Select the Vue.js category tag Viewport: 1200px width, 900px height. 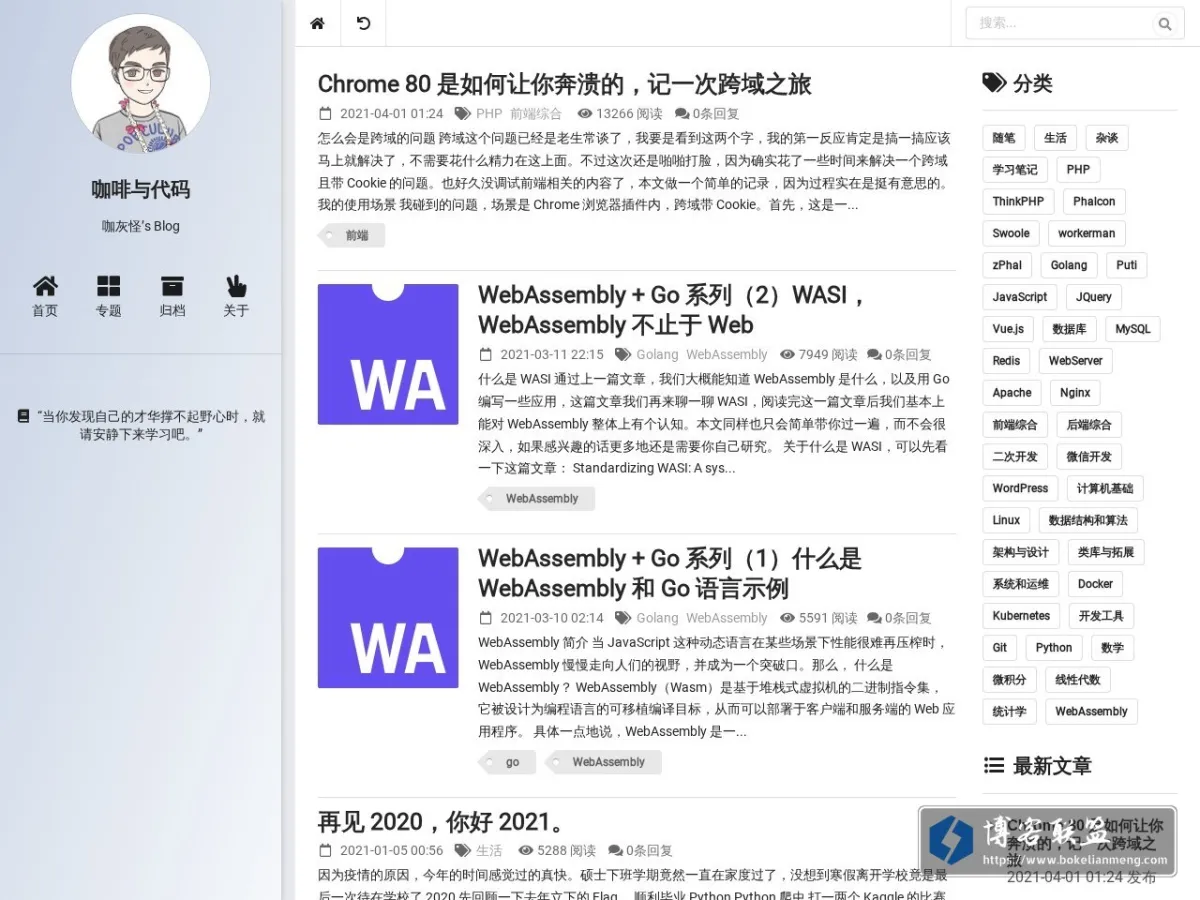(1008, 329)
